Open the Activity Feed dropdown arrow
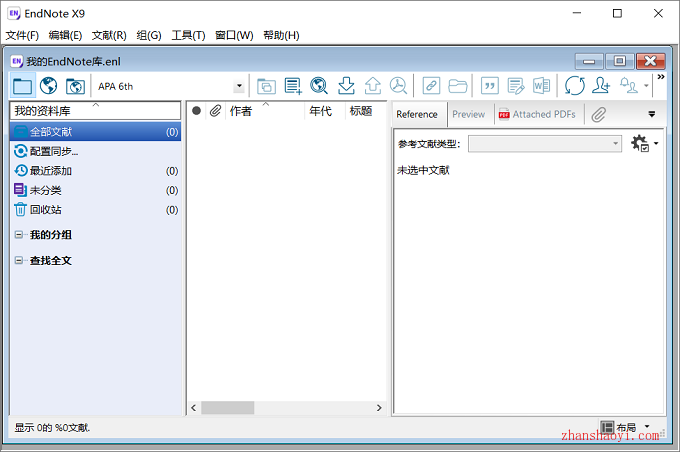This screenshot has height=452, width=680. click(646, 86)
